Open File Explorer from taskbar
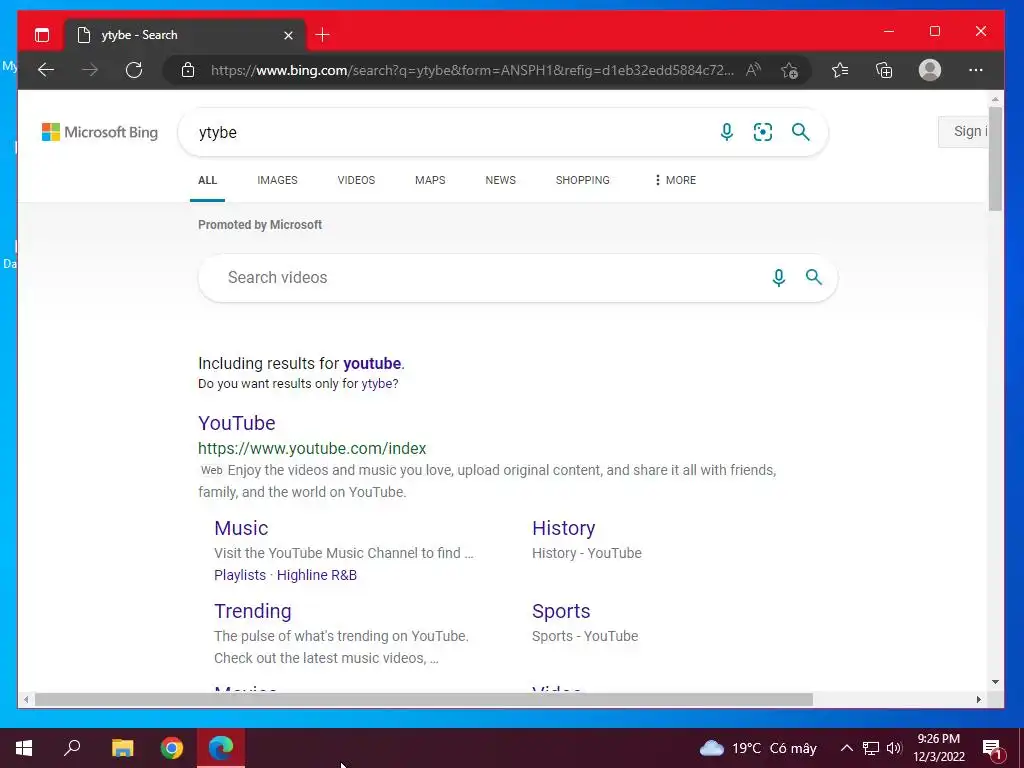The width and height of the screenshot is (1024, 768). pyautogui.click(x=122, y=748)
